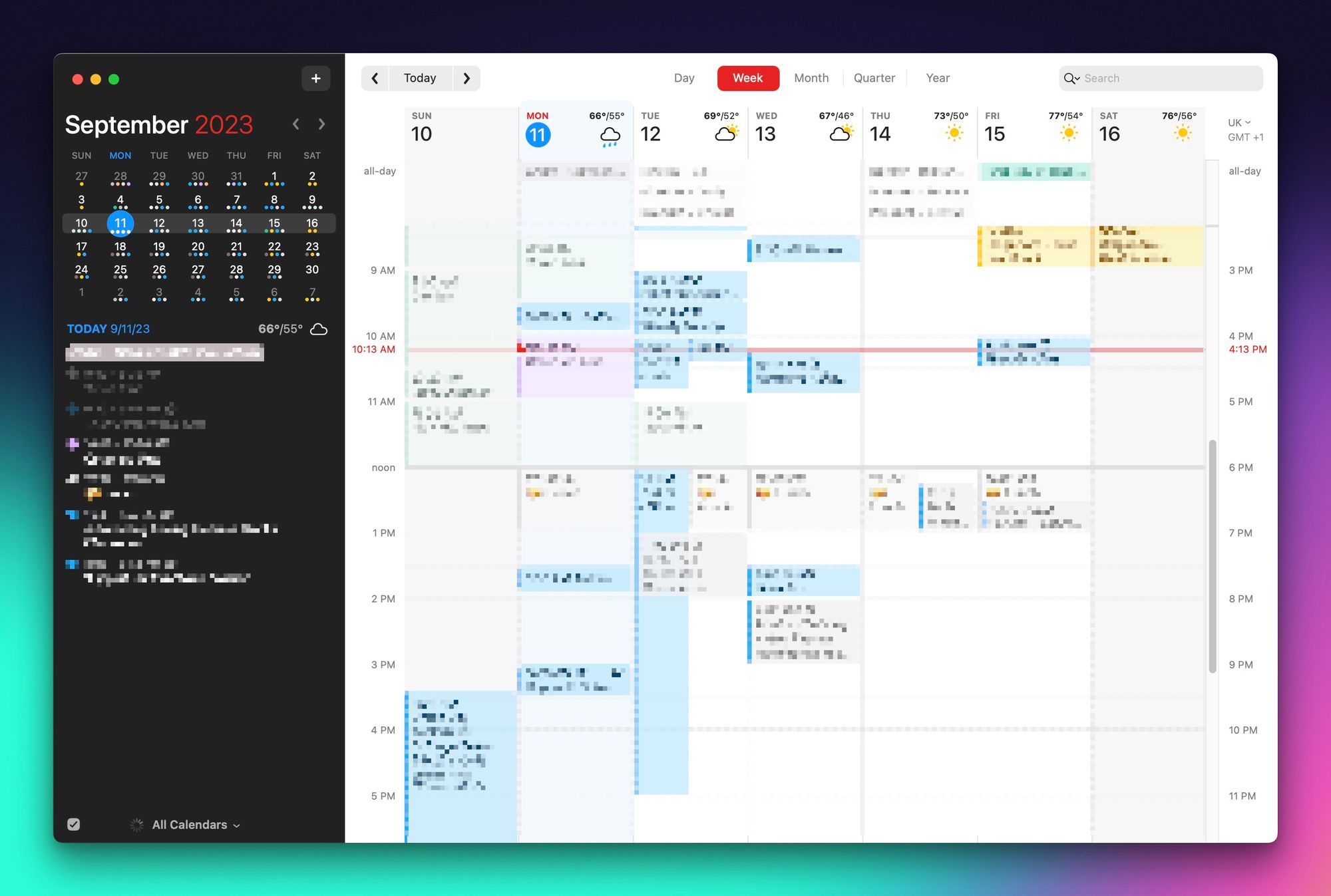Click the cloud weather icon above Tuesday 12
1331x896 pixels.
point(727,132)
